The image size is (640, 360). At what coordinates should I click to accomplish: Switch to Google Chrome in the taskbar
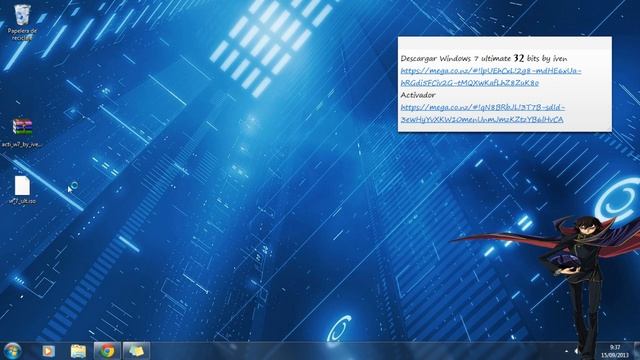click(x=107, y=351)
